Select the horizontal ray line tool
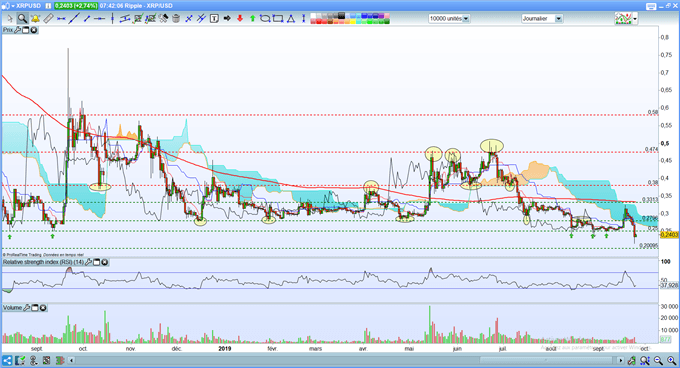This screenshot has height=368, width=680. tap(100, 19)
